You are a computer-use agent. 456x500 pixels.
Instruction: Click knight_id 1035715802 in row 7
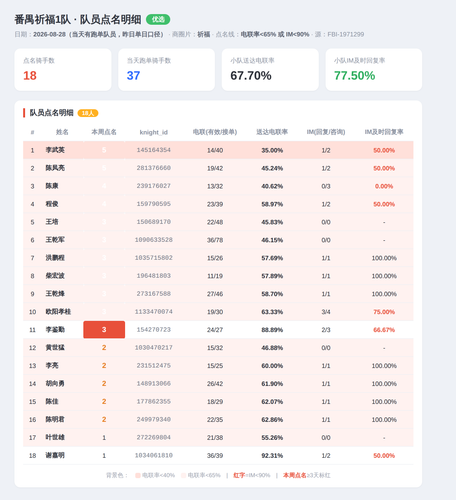pyautogui.click(x=154, y=258)
